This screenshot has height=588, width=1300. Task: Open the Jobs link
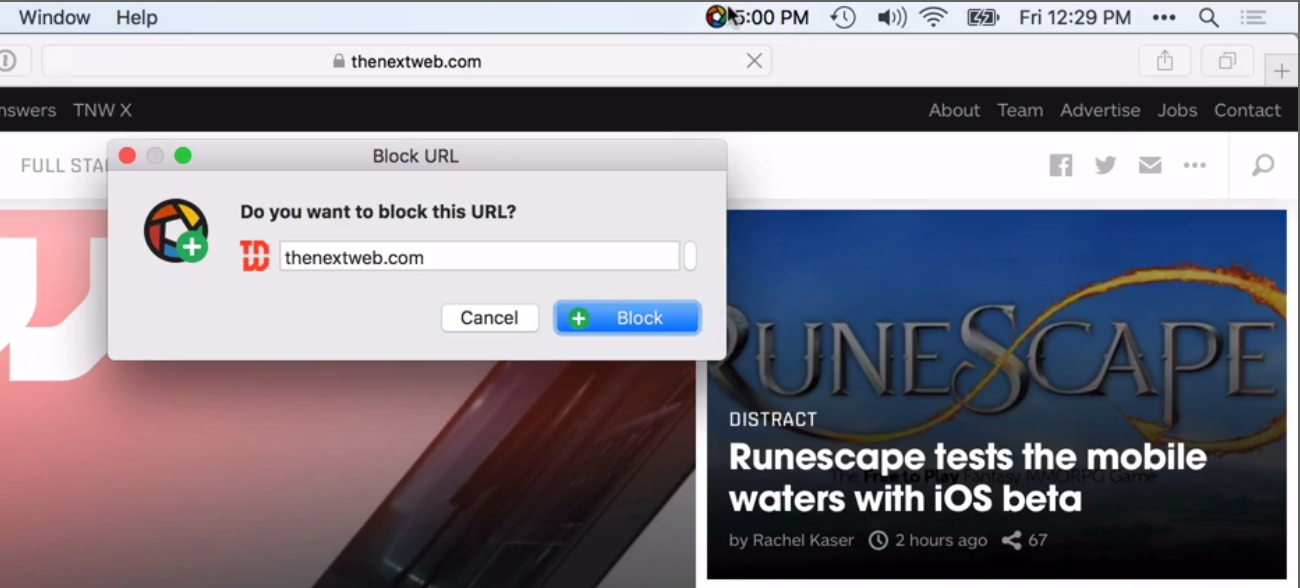pyautogui.click(x=1177, y=110)
